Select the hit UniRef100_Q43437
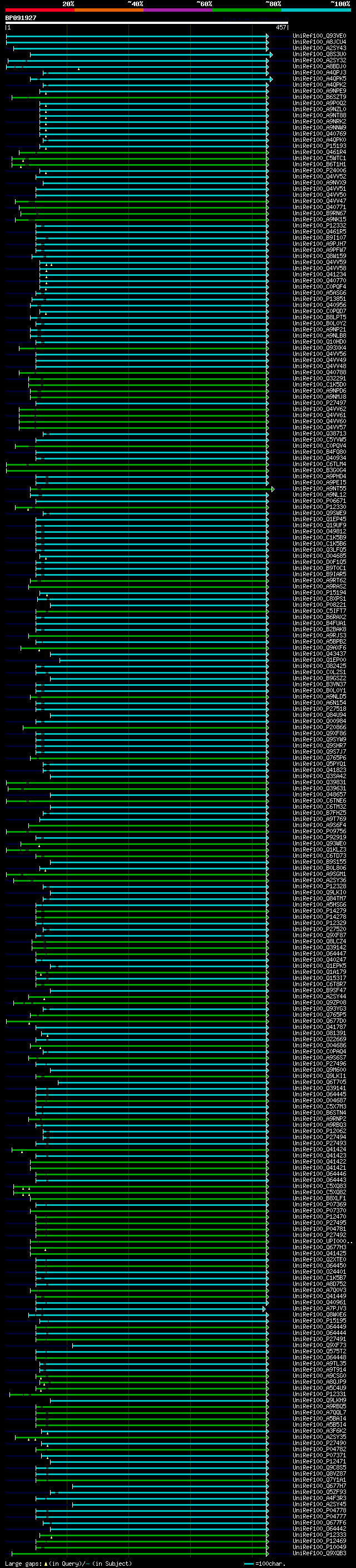The width and height of the screenshot is (356, 1568). (x=319, y=654)
